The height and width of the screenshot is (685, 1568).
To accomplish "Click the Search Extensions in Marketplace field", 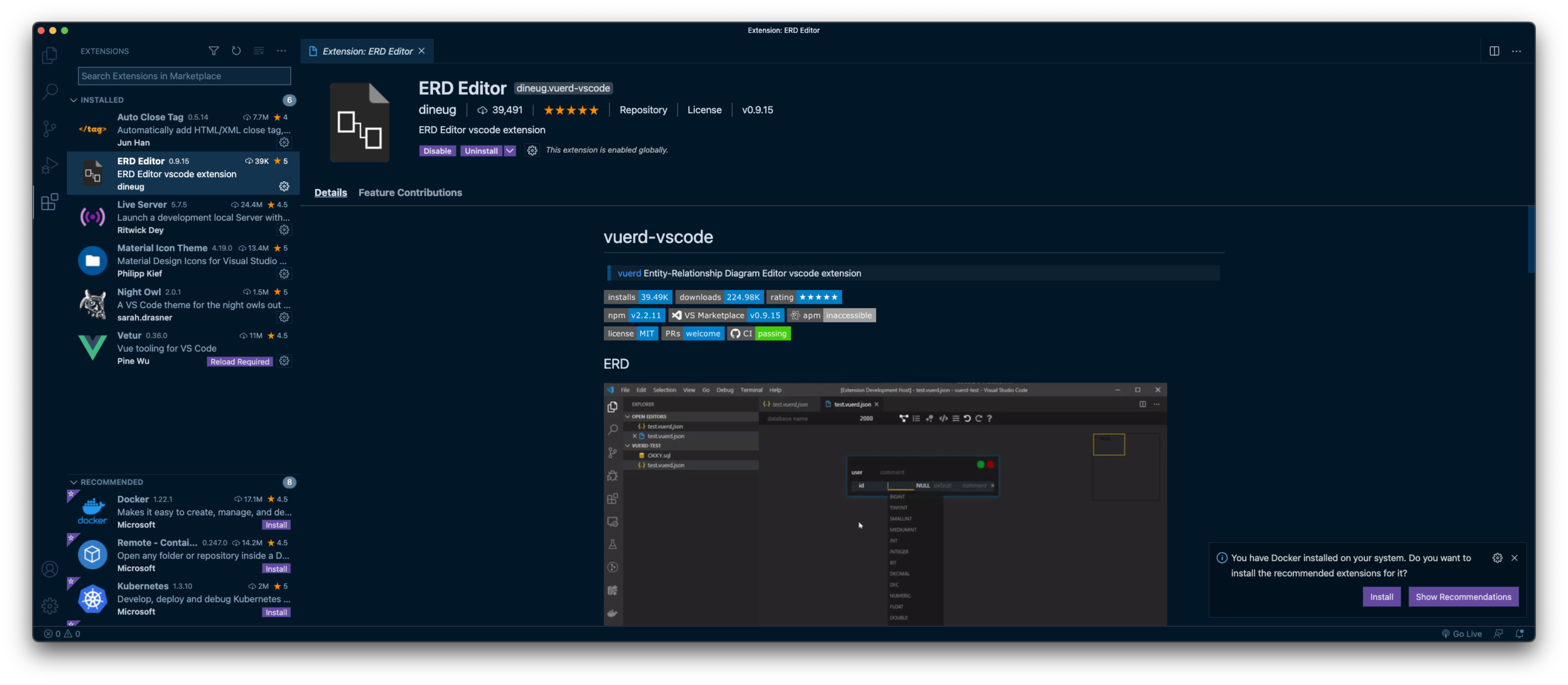I will click(184, 76).
